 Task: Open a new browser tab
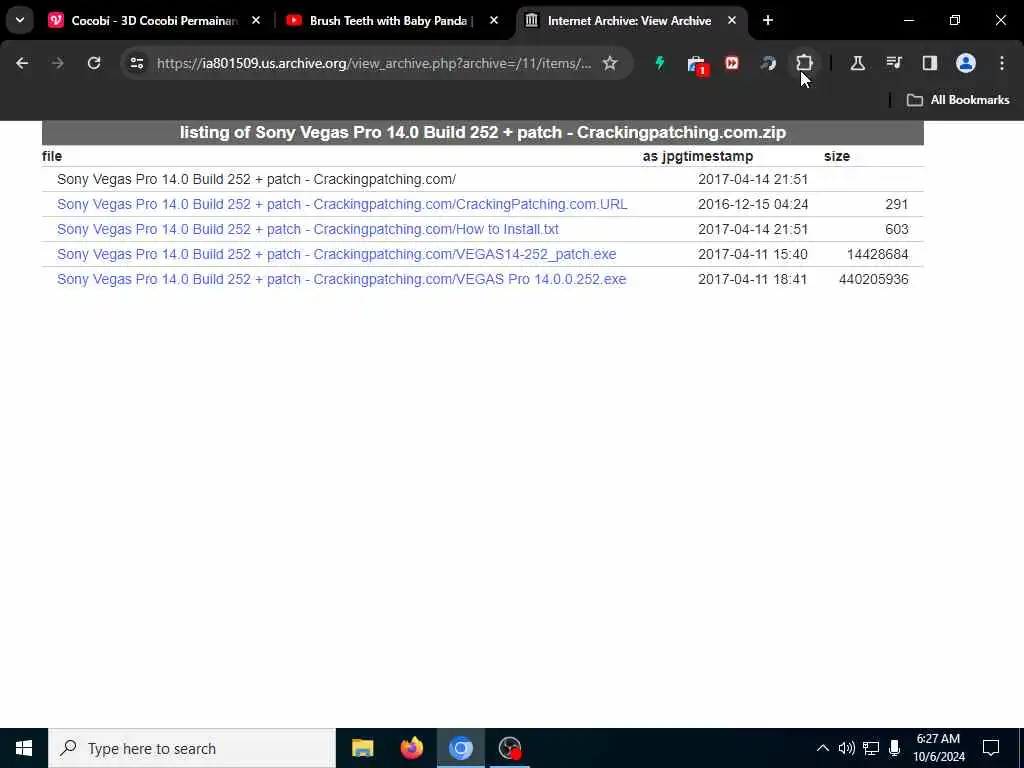[x=768, y=20]
